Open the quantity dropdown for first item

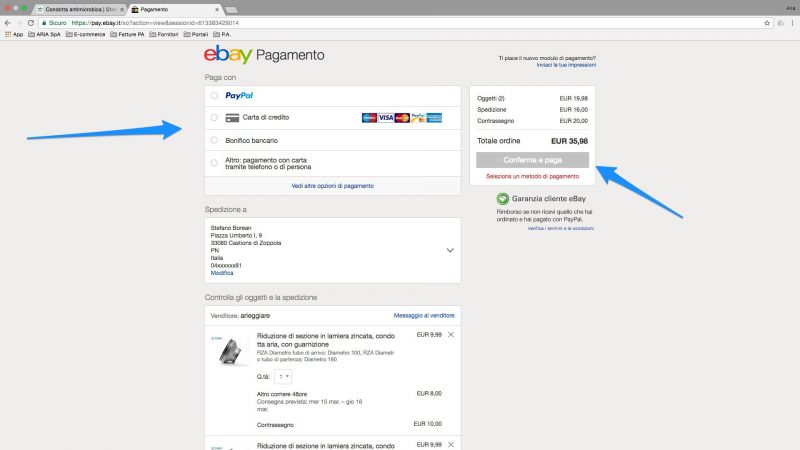pyautogui.click(x=282, y=376)
